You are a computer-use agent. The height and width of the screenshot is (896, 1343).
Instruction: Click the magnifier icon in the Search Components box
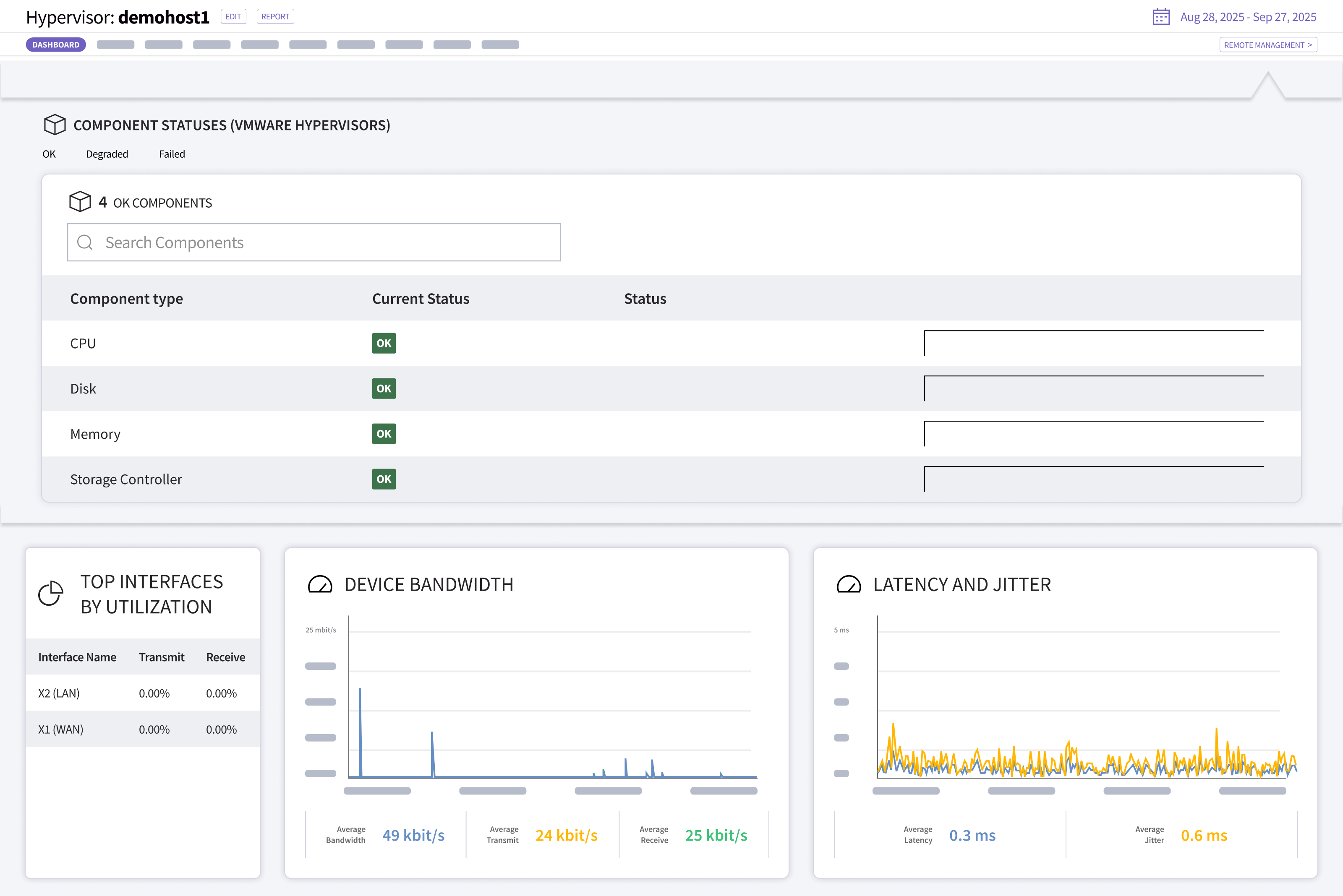click(x=85, y=242)
